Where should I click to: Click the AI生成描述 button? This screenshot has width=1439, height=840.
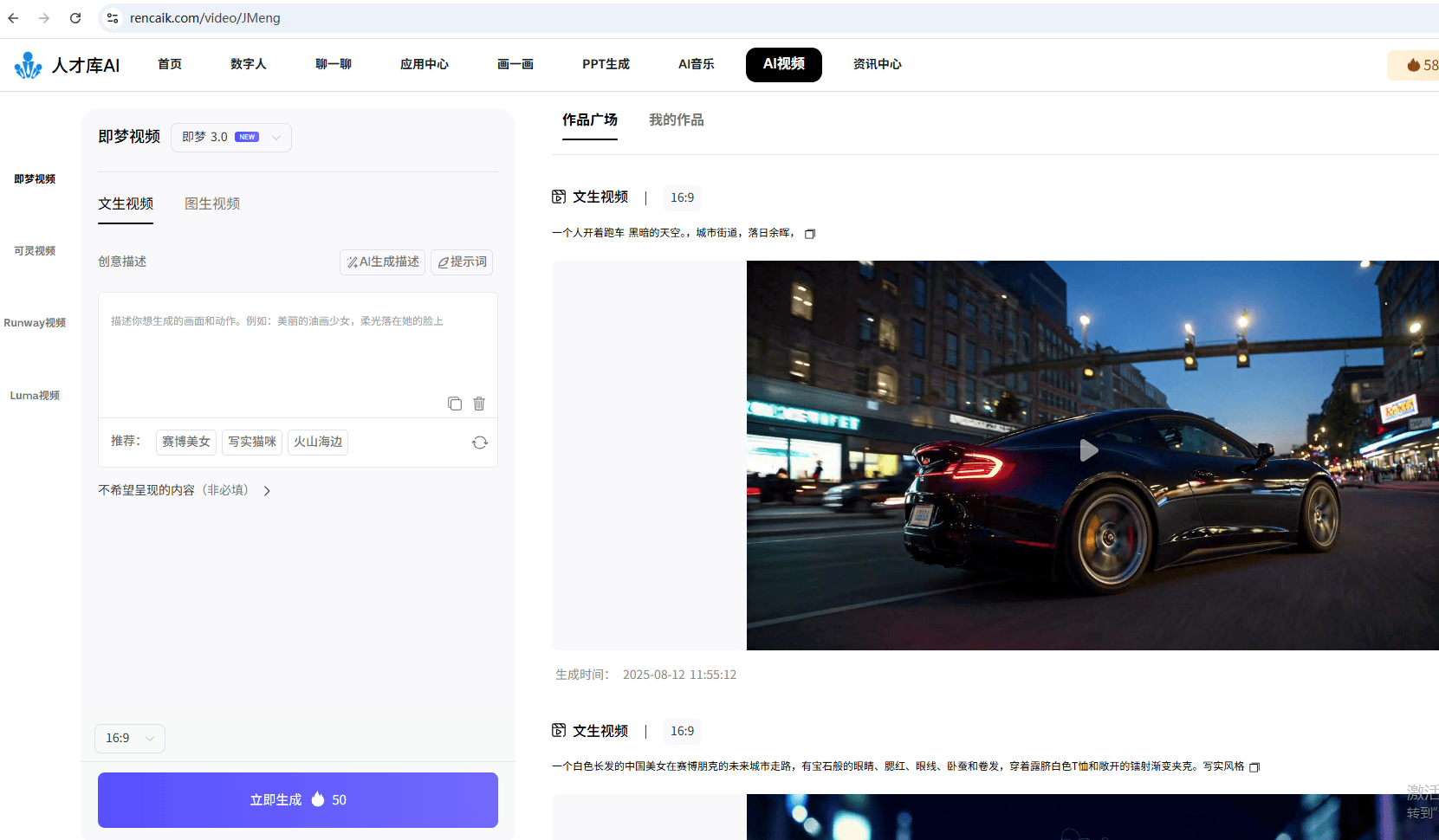click(383, 262)
